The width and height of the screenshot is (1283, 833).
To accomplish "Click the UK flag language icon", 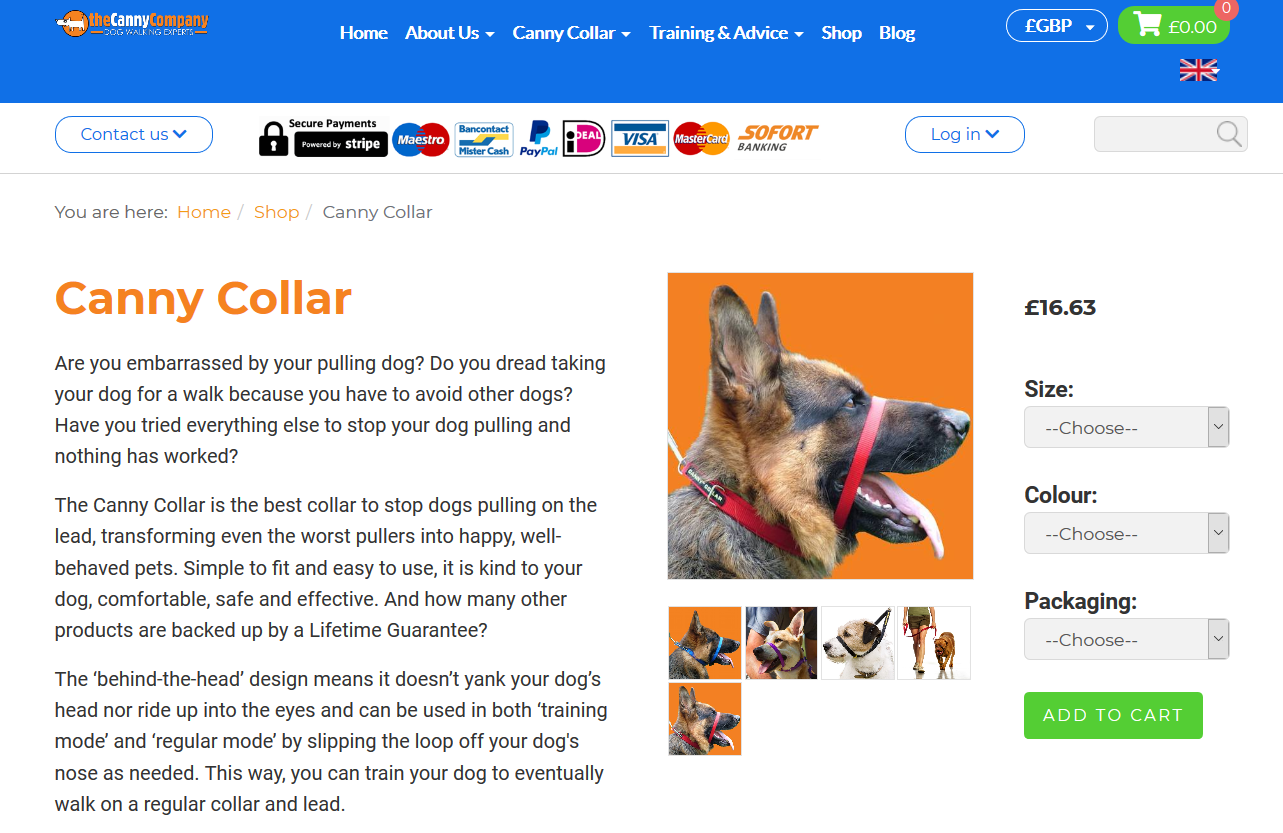I will pyautogui.click(x=1199, y=70).
